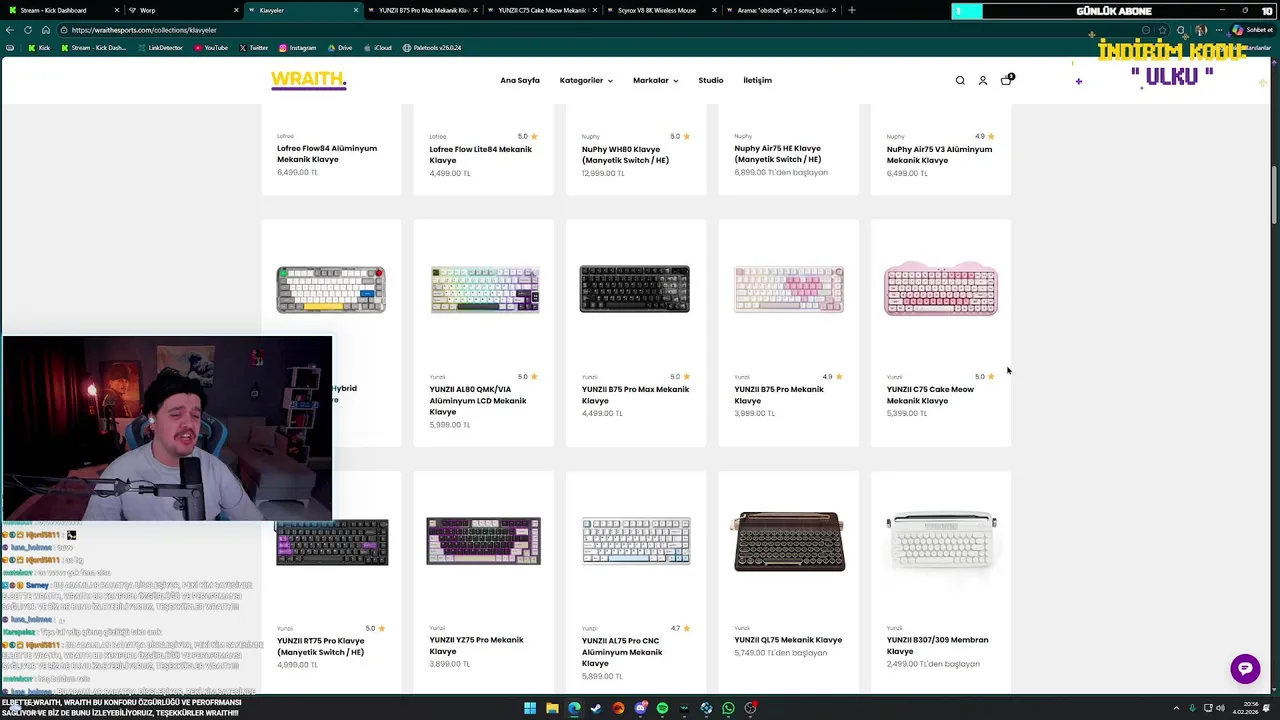Open a new browser tab
1280x720 pixels.
click(852, 10)
